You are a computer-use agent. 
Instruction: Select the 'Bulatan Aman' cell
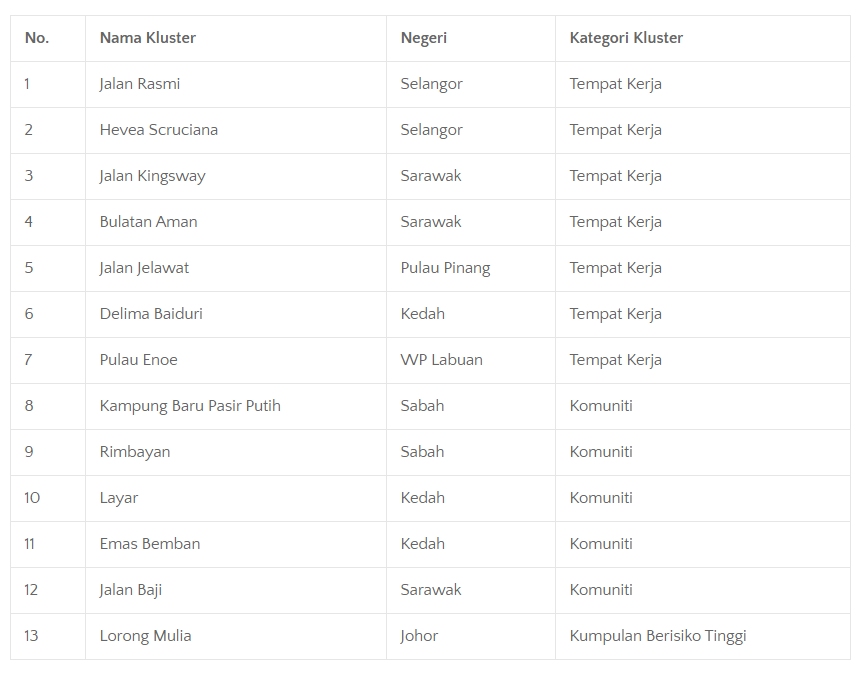click(x=149, y=222)
